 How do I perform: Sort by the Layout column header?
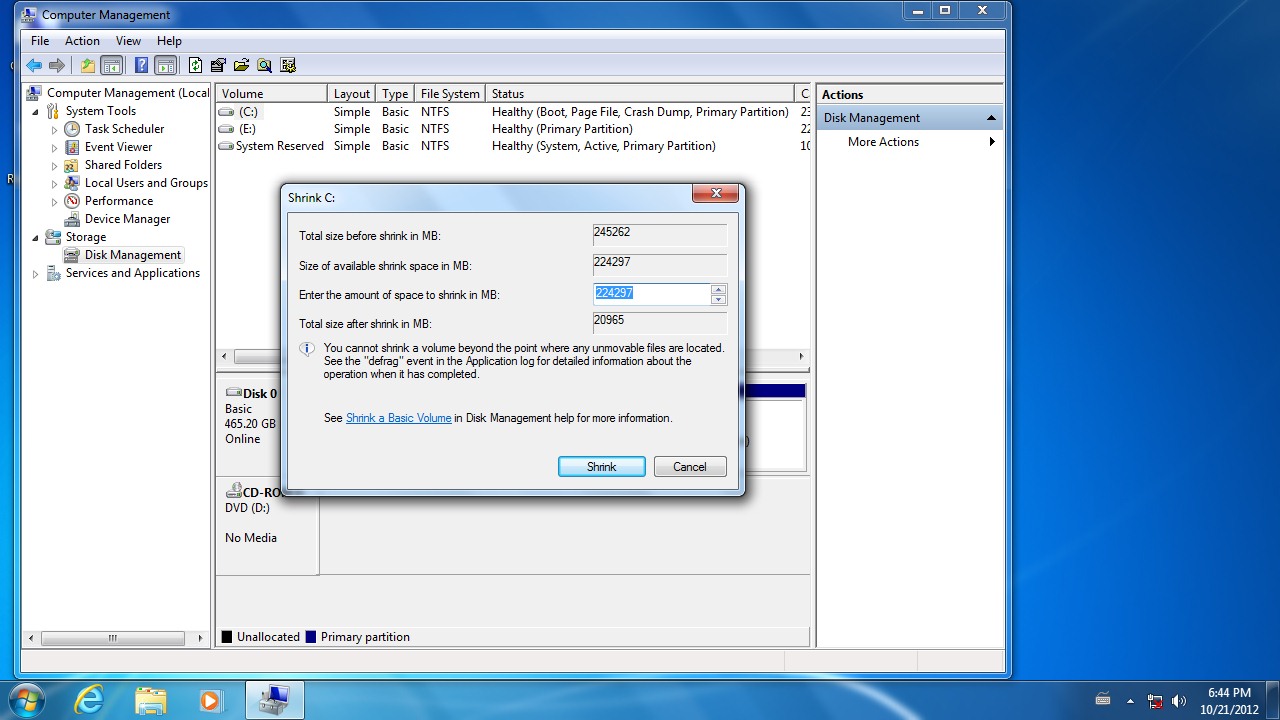[352, 94]
